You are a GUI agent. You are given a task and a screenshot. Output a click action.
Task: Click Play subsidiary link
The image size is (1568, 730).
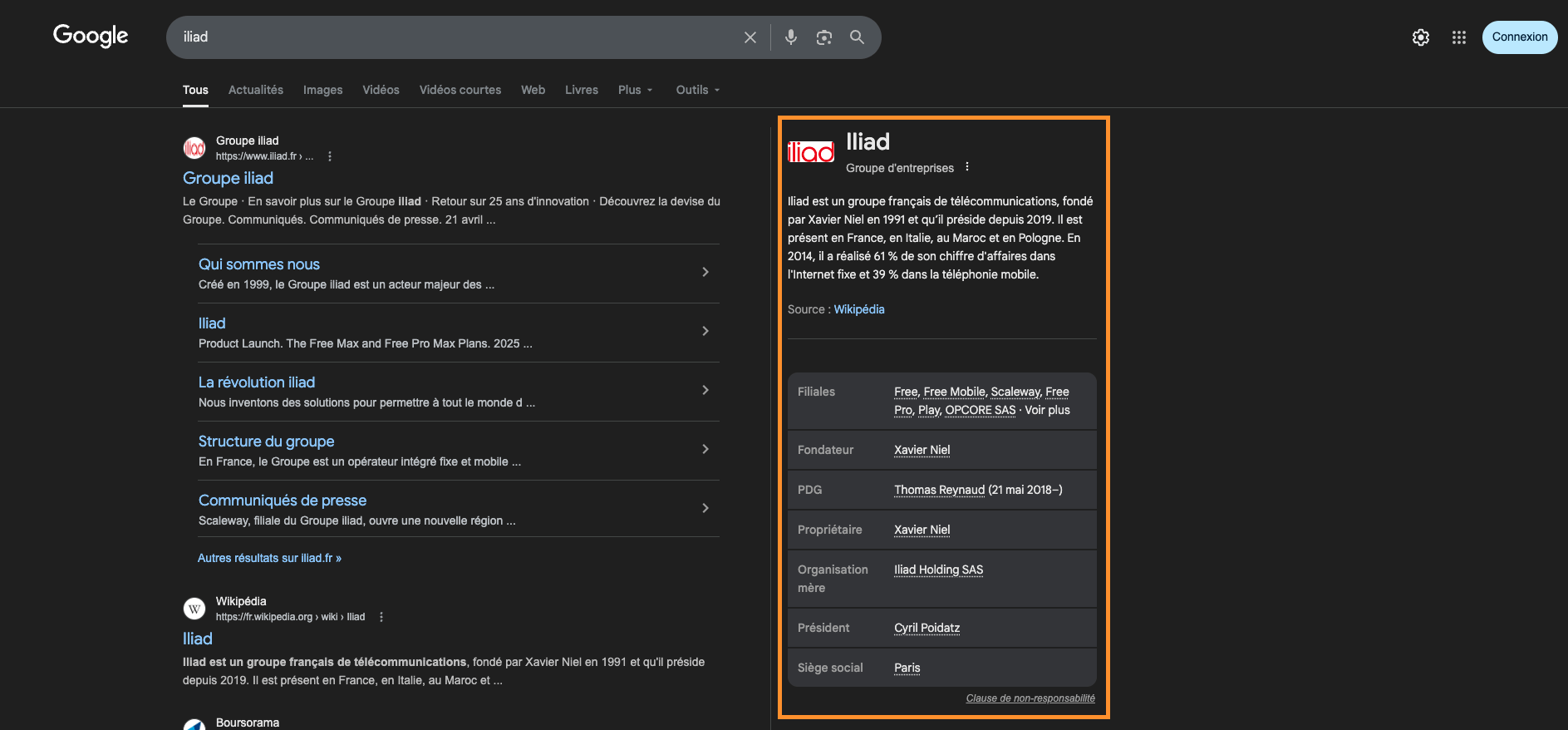929,410
